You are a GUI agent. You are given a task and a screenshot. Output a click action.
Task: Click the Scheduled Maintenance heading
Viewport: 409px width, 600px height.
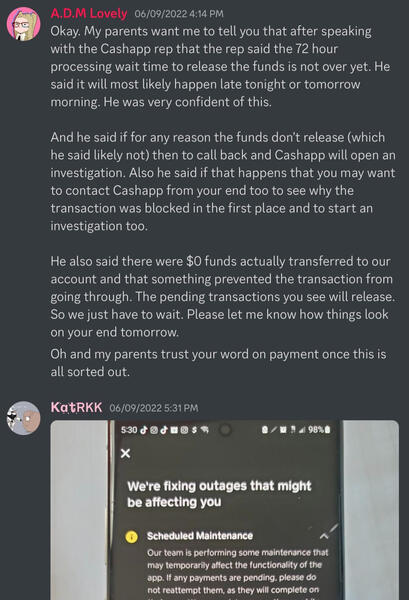coord(200,536)
